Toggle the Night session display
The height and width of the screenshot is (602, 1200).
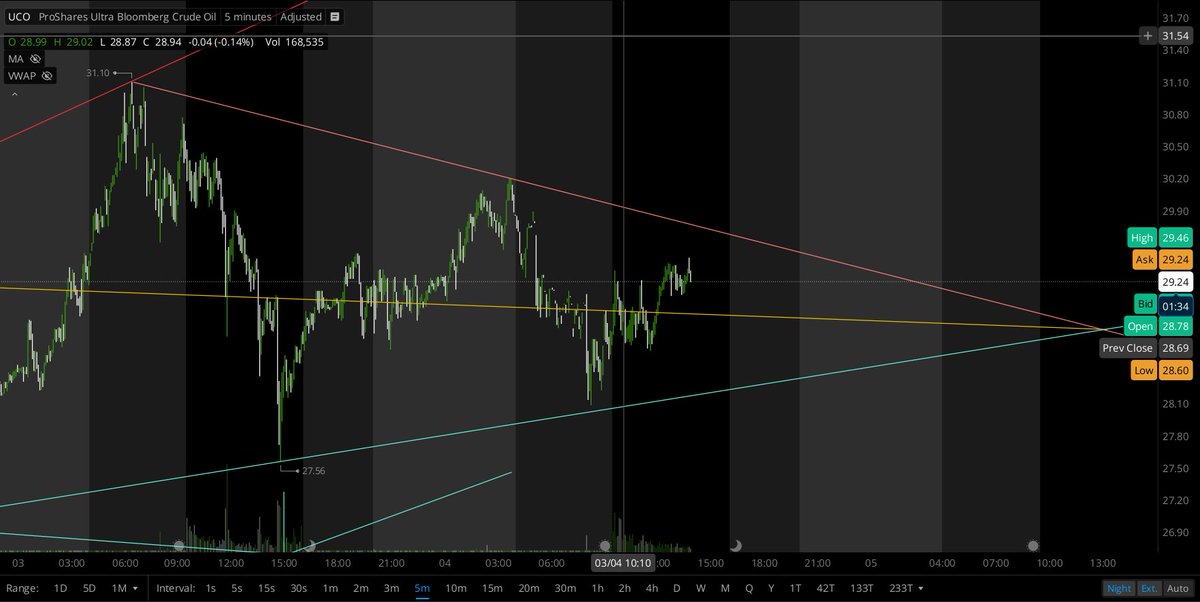[x=1120, y=588]
